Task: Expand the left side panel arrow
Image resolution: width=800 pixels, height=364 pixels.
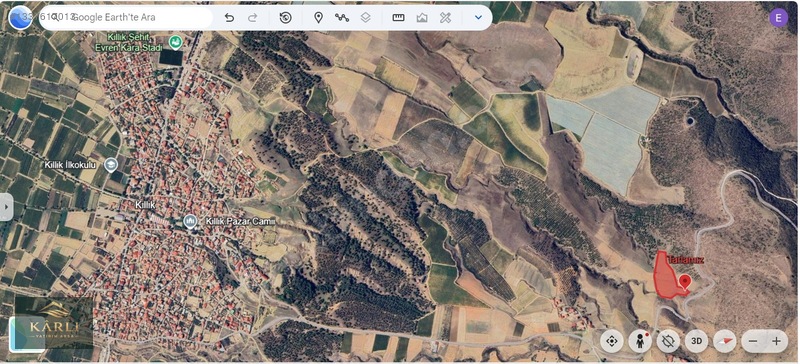Action: 6,207
